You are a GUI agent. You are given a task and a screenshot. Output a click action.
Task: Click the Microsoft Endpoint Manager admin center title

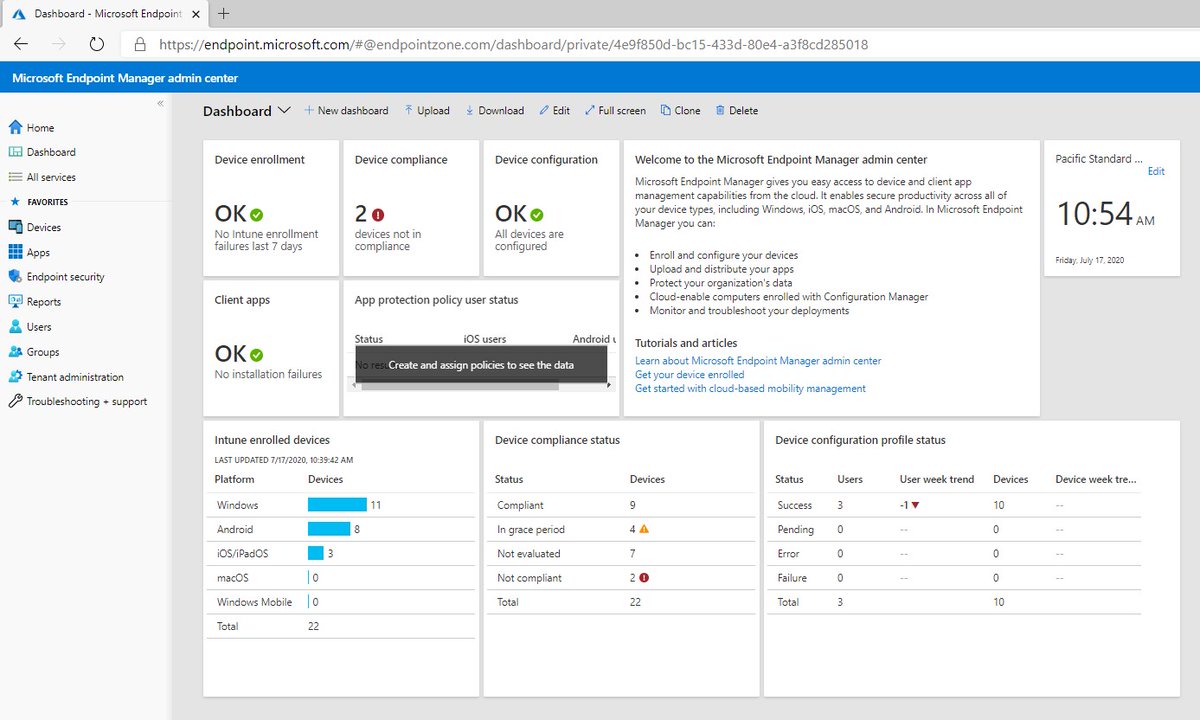(125, 78)
